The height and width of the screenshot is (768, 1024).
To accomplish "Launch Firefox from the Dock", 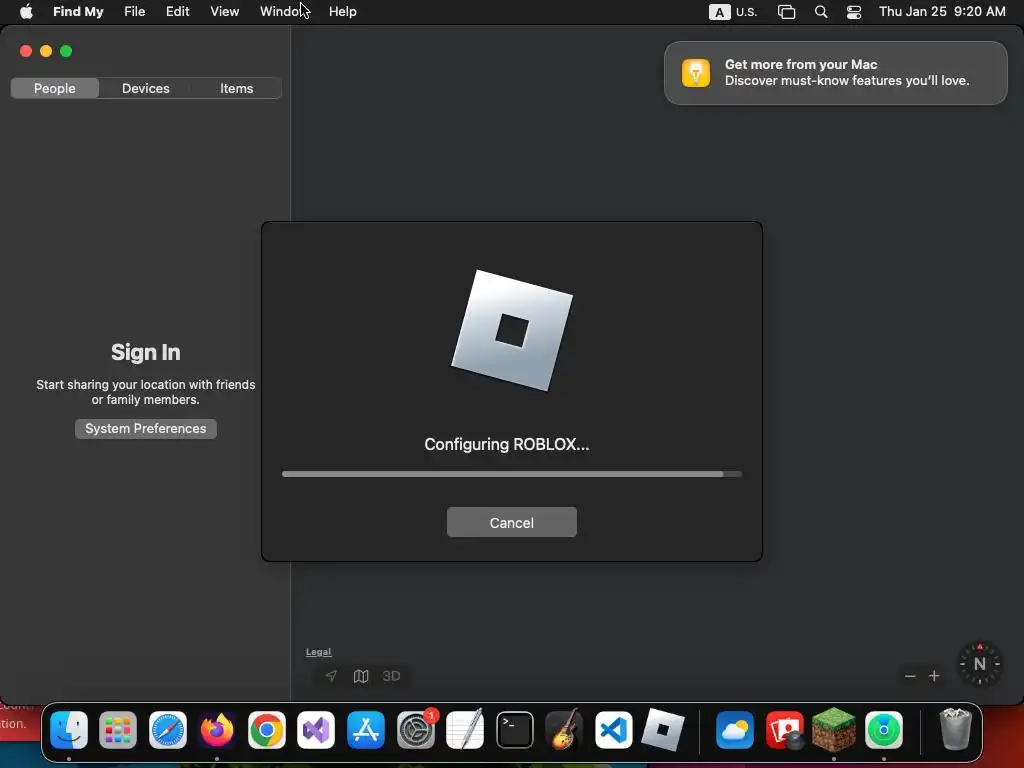I will (217, 729).
